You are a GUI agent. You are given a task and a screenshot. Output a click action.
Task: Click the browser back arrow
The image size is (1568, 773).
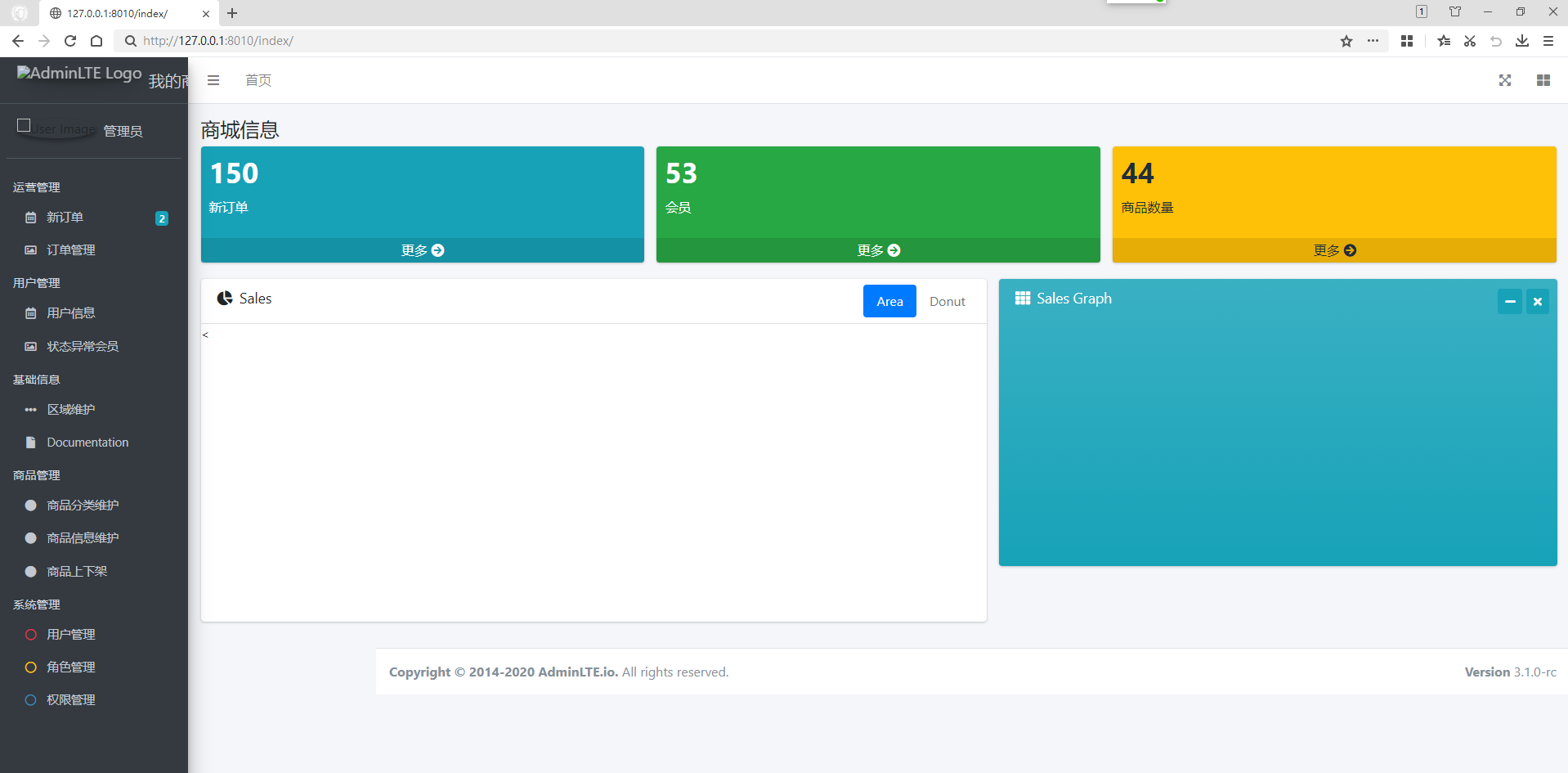click(x=18, y=41)
